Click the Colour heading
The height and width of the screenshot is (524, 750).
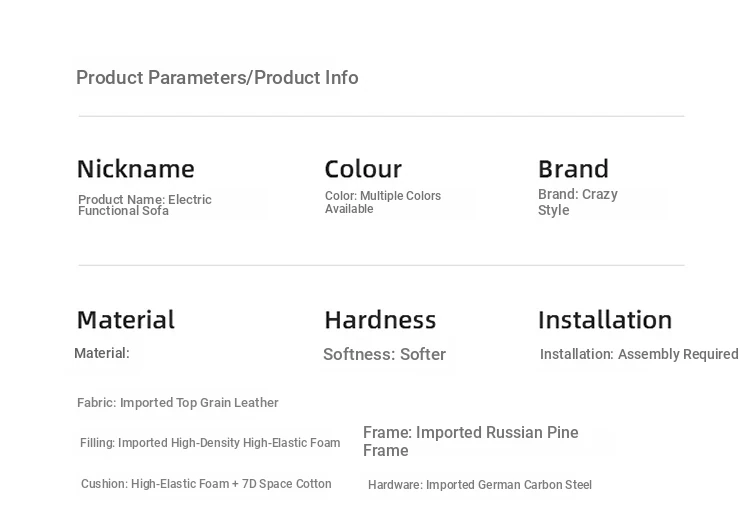pyautogui.click(x=363, y=169)
